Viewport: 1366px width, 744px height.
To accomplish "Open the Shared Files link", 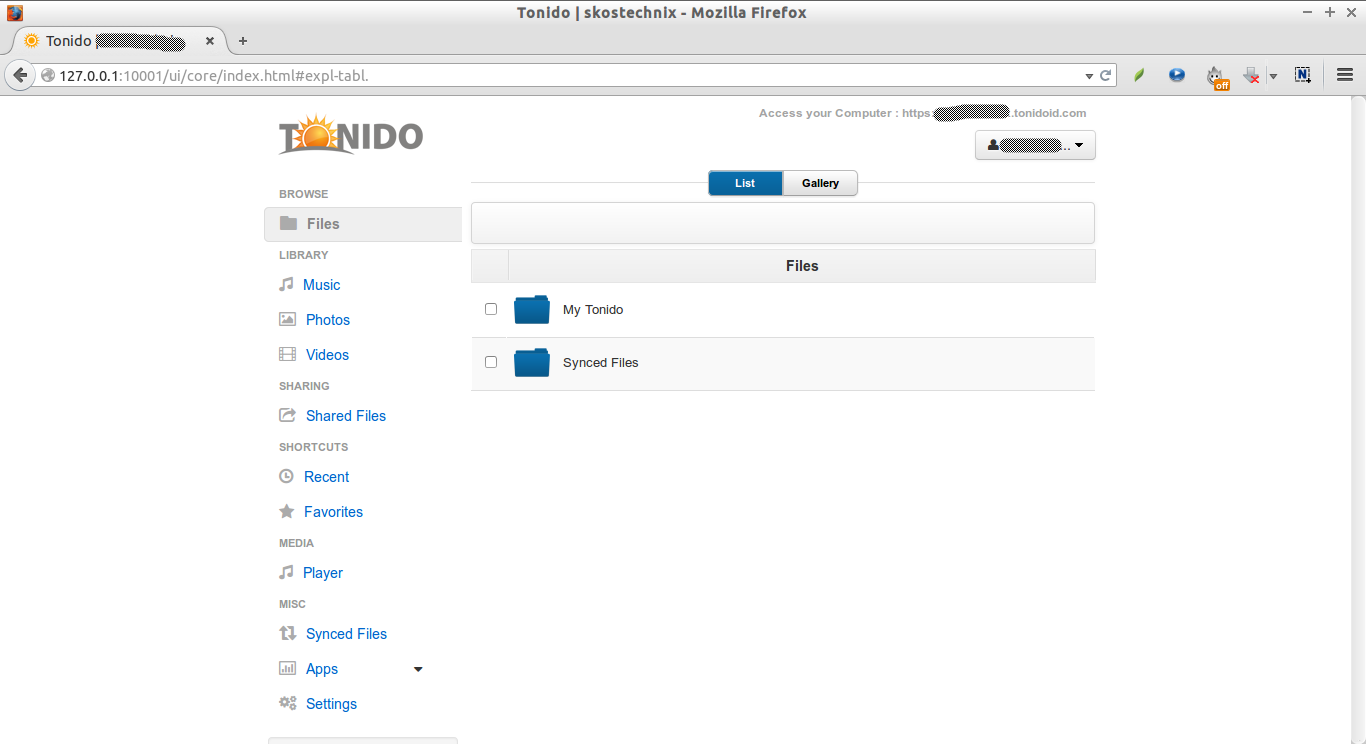I will click(346, 416).
